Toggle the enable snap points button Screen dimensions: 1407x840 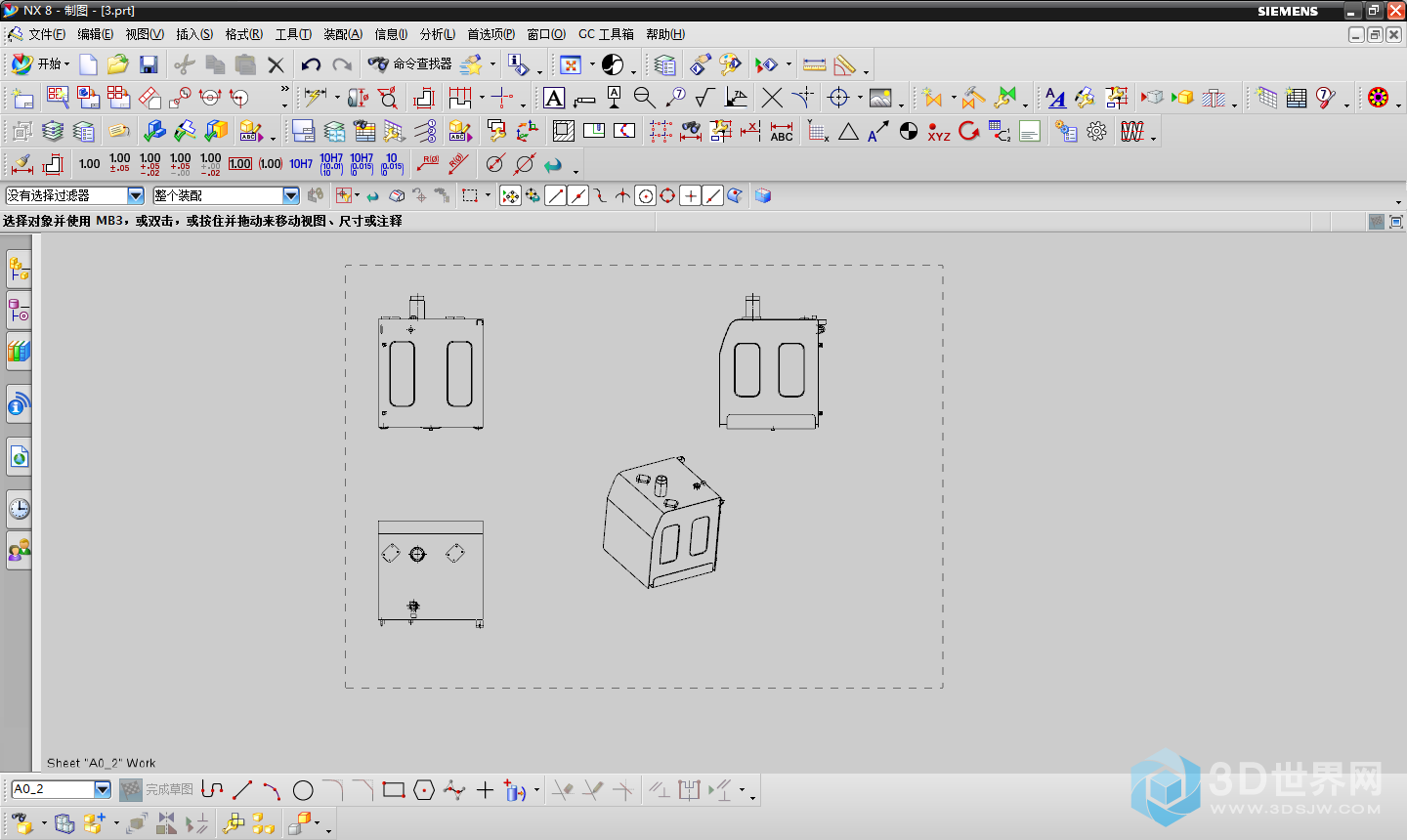click(510, 196)
